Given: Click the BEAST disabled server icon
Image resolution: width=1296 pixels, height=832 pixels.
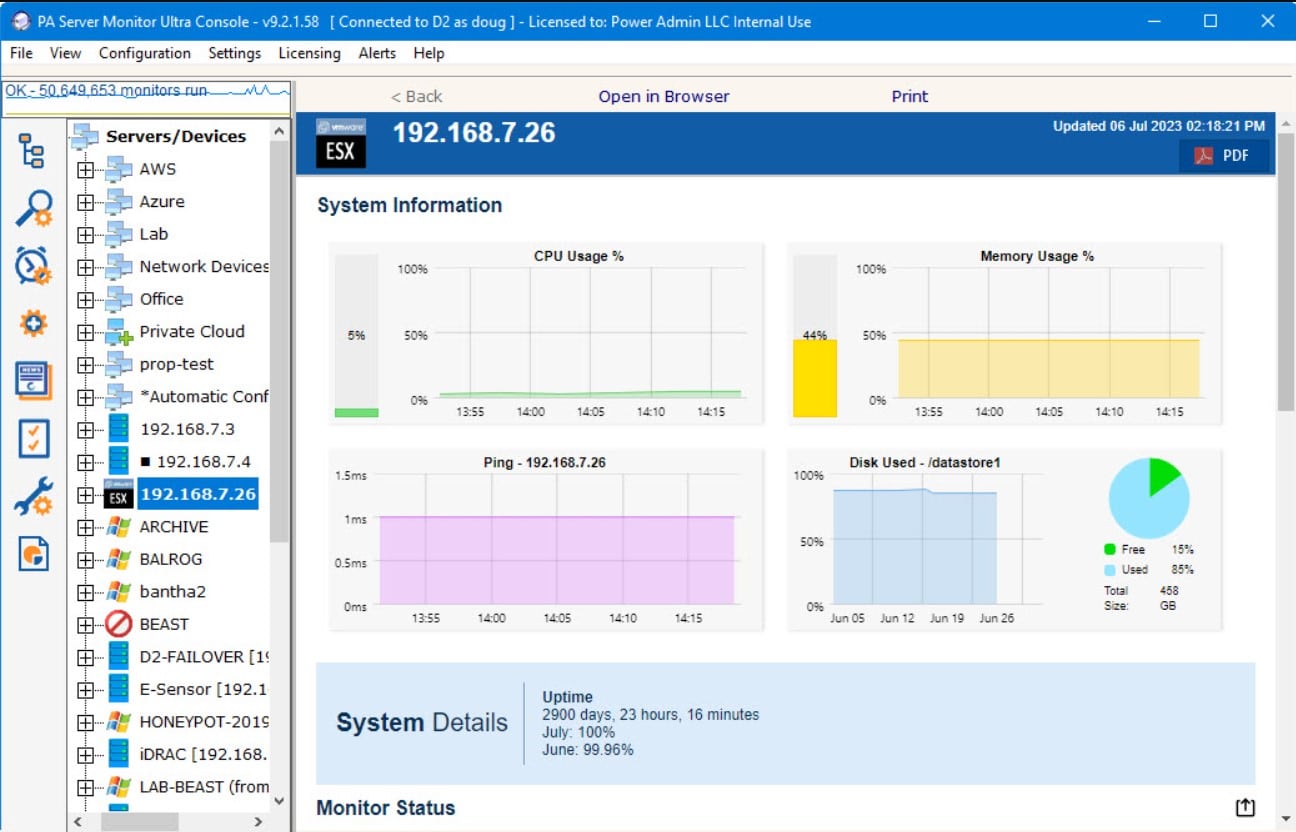Looking at the screenshot, I should pos(119,624).
